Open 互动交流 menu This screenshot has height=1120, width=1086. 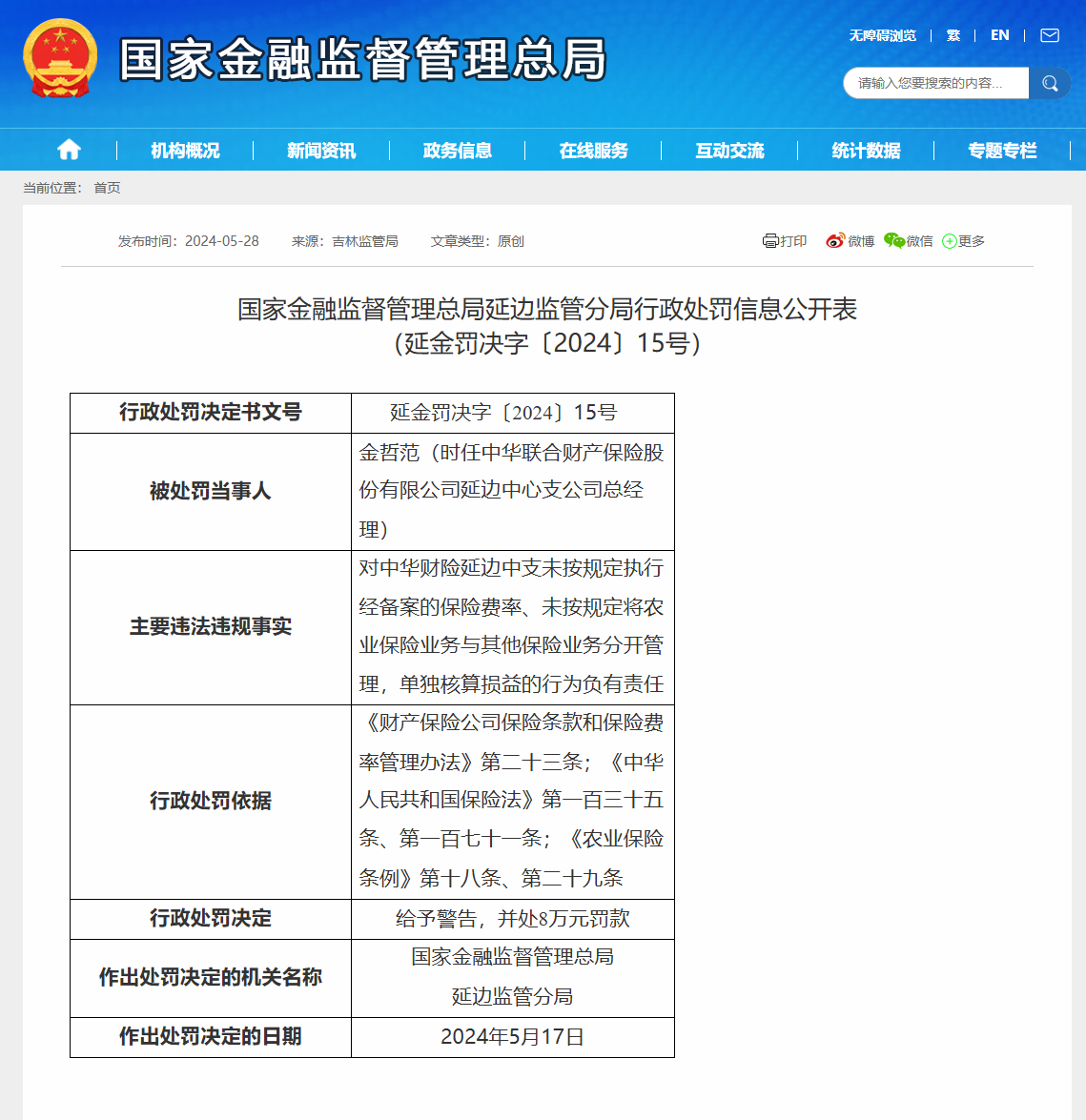click(729, 151)
